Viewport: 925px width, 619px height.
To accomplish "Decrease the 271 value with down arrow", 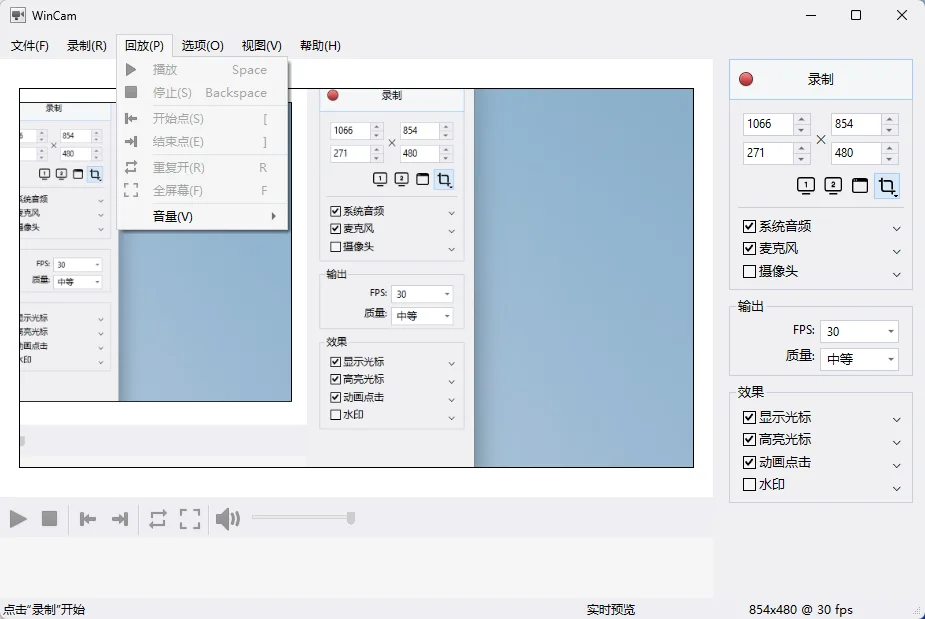I will (x=801, y=159).
